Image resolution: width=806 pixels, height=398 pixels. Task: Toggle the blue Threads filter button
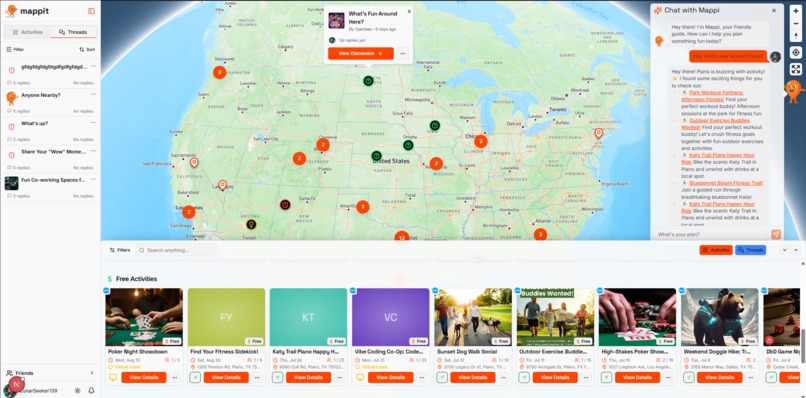click(750, 250)
